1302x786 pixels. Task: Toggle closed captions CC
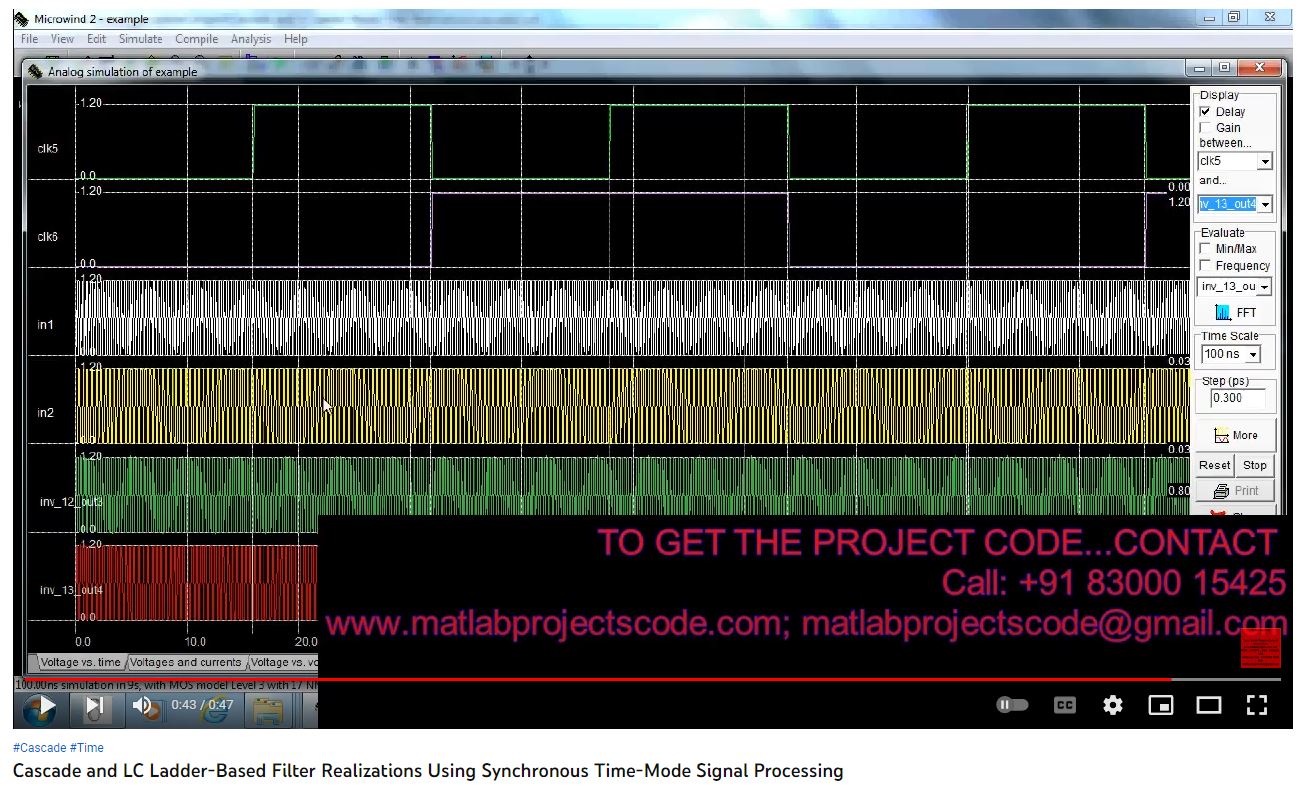[1064, 705]
